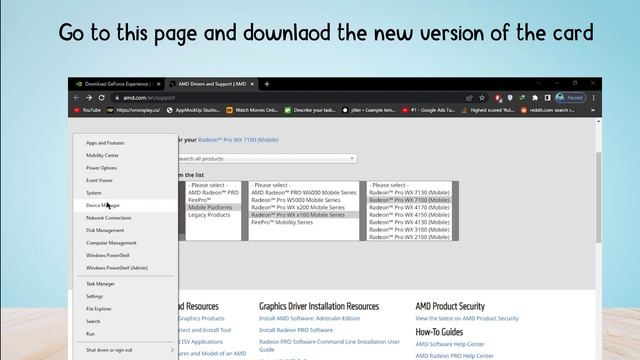The width and height of the screenshot is (640, 360).
Task: Reload the AMD support page
Action: pos(102,98)
